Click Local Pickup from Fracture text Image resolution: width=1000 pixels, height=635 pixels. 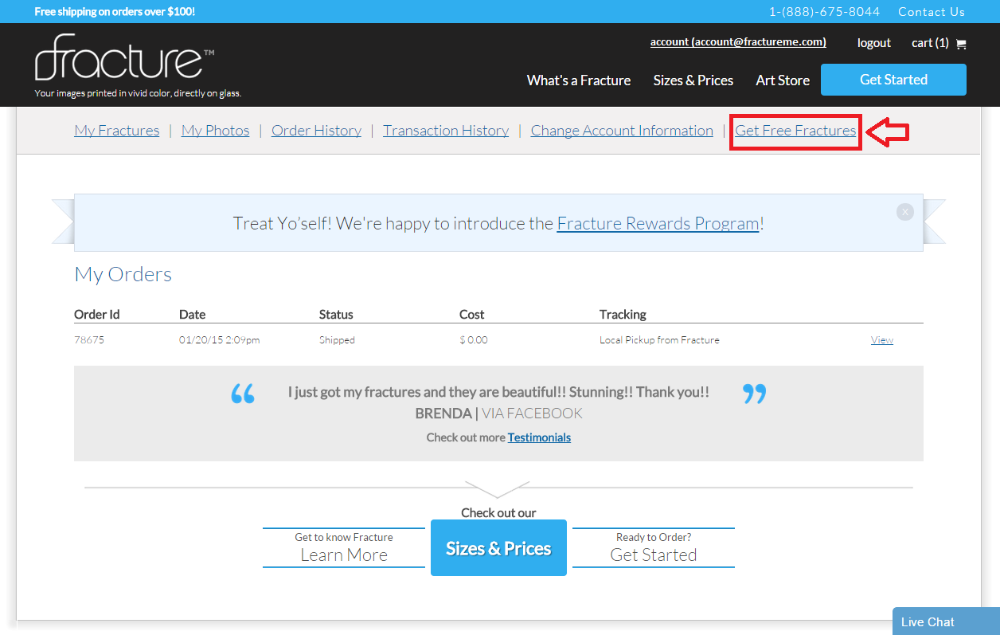tap(659, 340)
